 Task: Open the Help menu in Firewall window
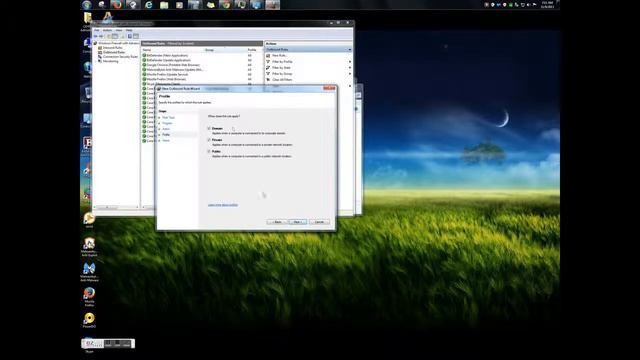129,30
